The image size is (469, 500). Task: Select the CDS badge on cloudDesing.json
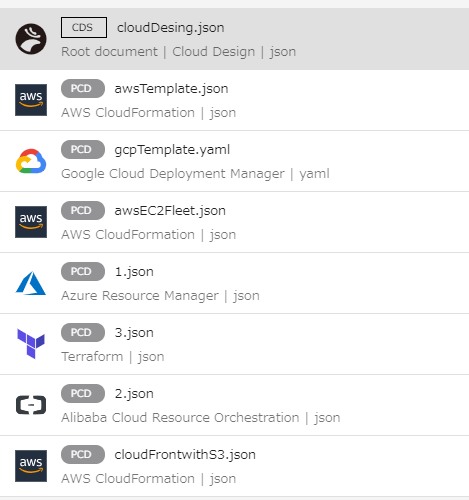pyautogui.click(x=84, y=27)
